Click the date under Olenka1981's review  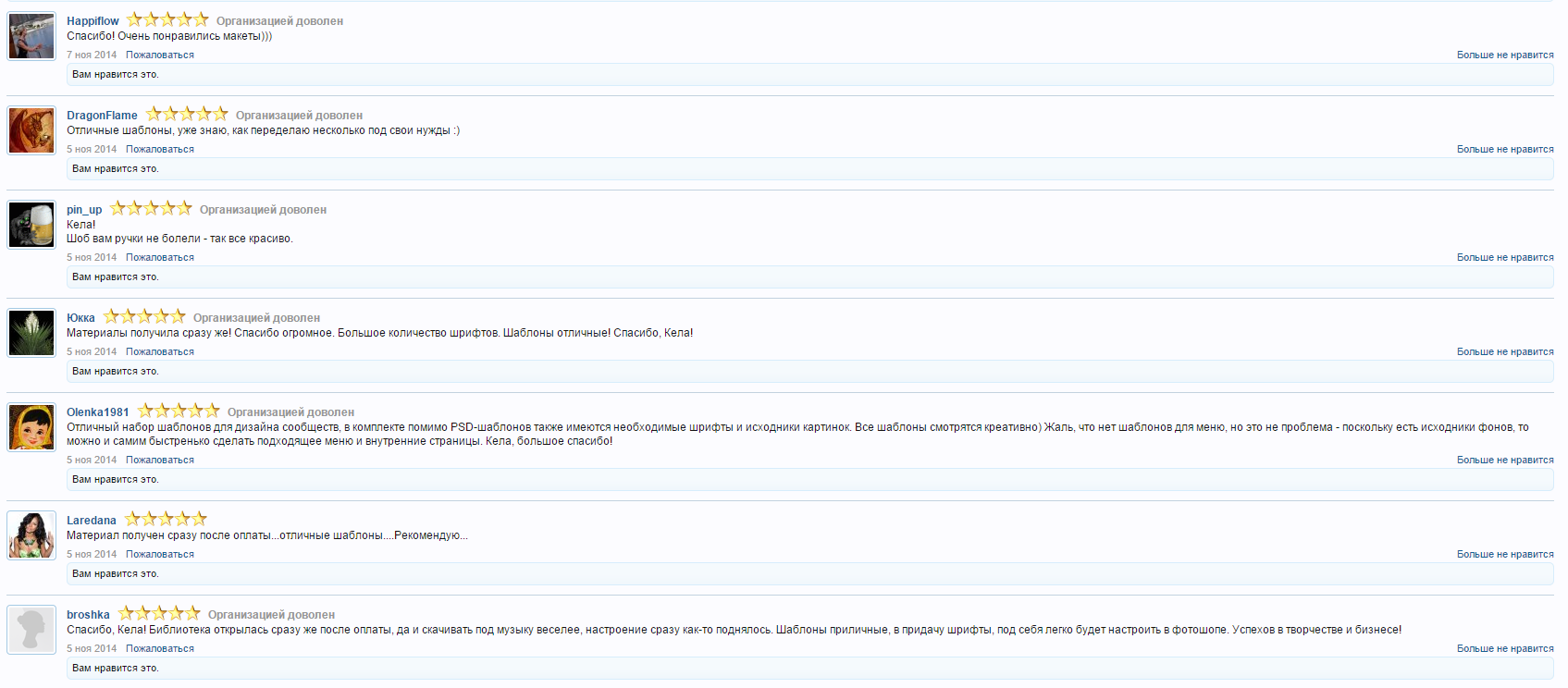point(92,461)
